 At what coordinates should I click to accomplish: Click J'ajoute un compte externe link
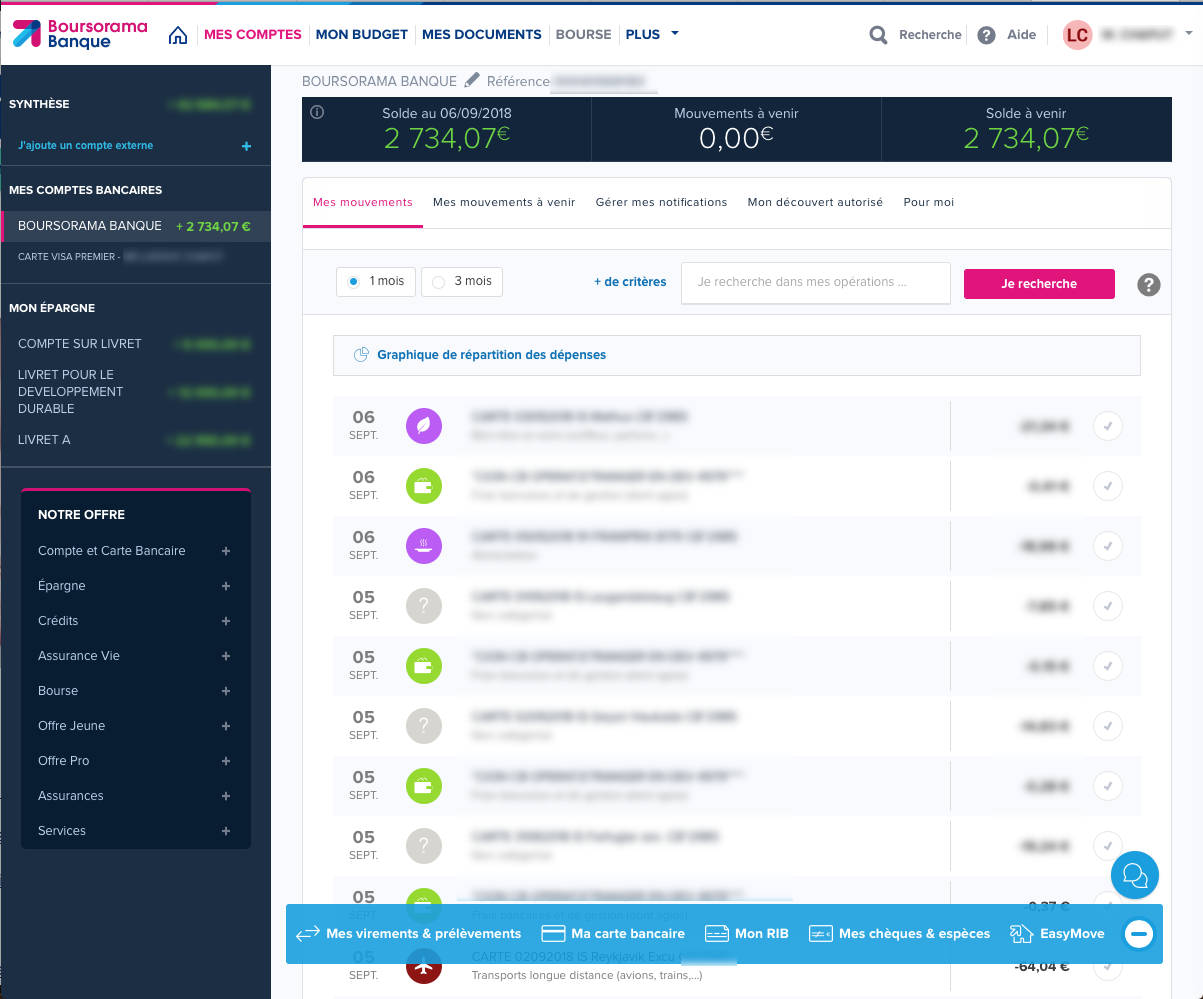[x=86, y=146]
